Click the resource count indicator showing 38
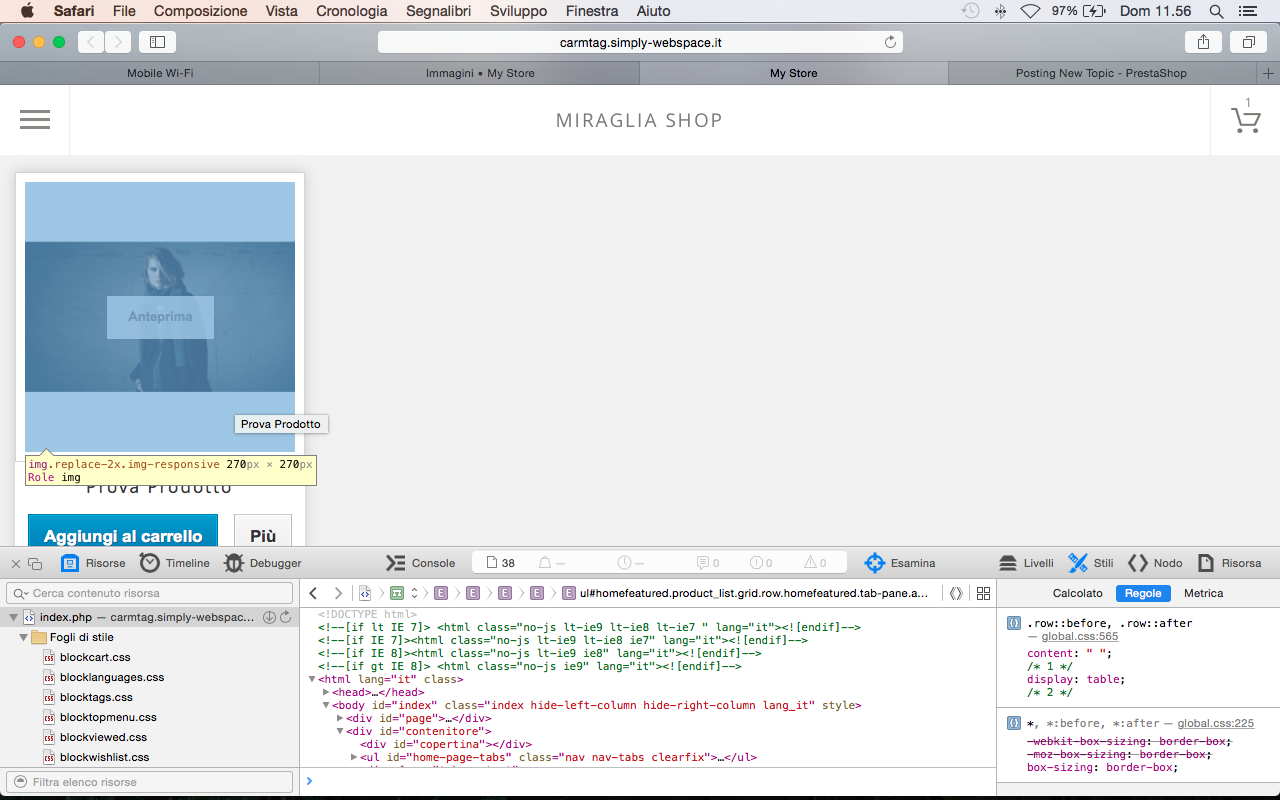This screenshot has width=1280, height=800. 500,563
